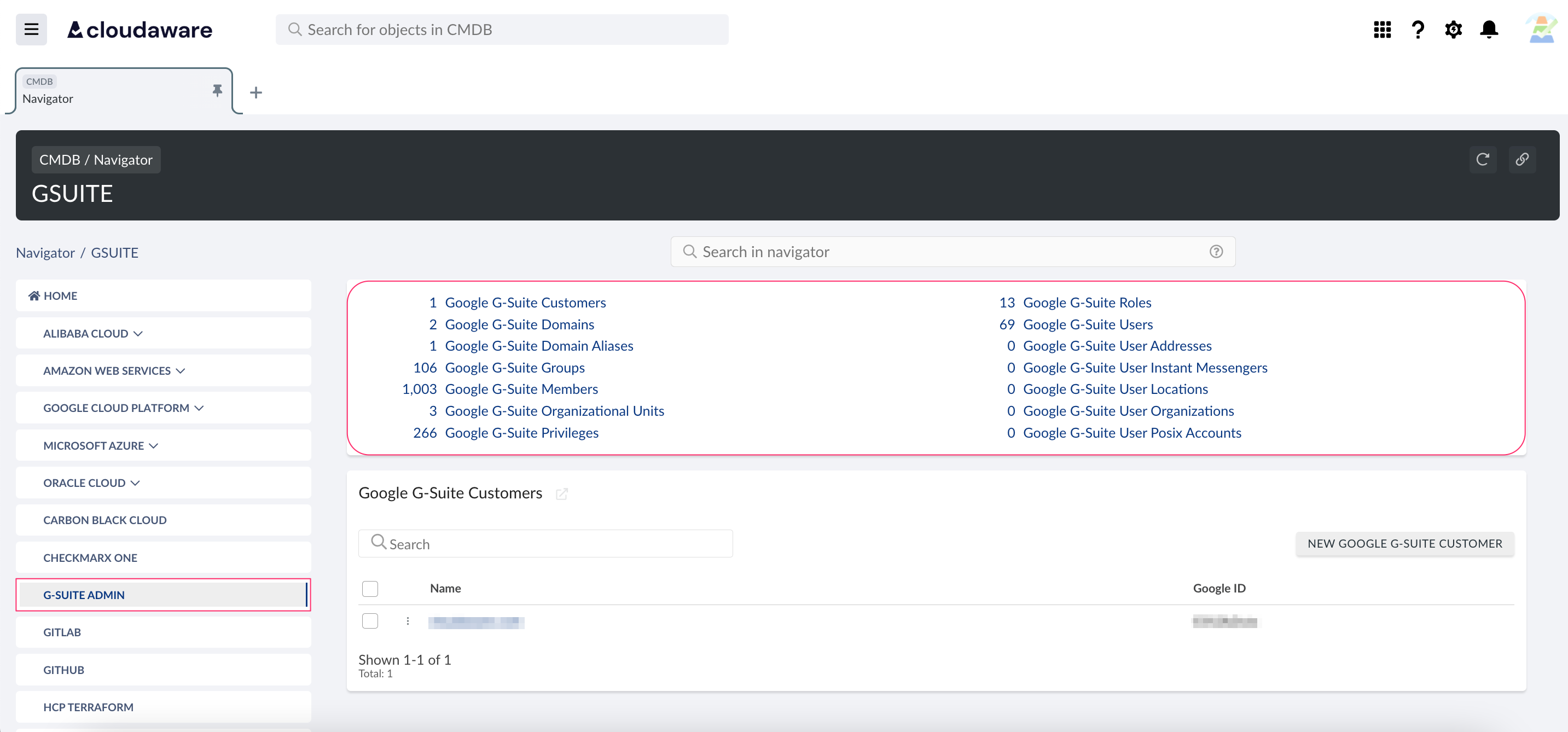Screen dimensions: 1568x732
Task: Open navigator search help icon
Action: (x=1216, y=251)
